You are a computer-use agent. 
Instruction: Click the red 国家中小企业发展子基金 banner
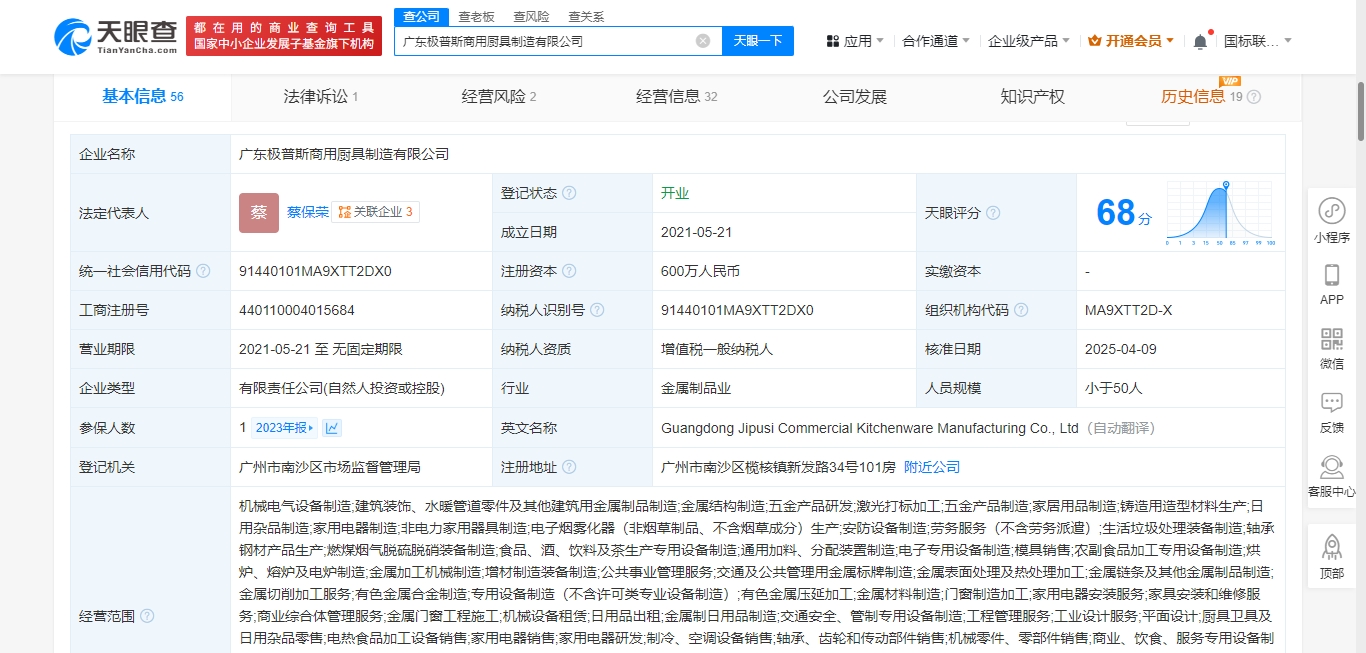[284, 36]
